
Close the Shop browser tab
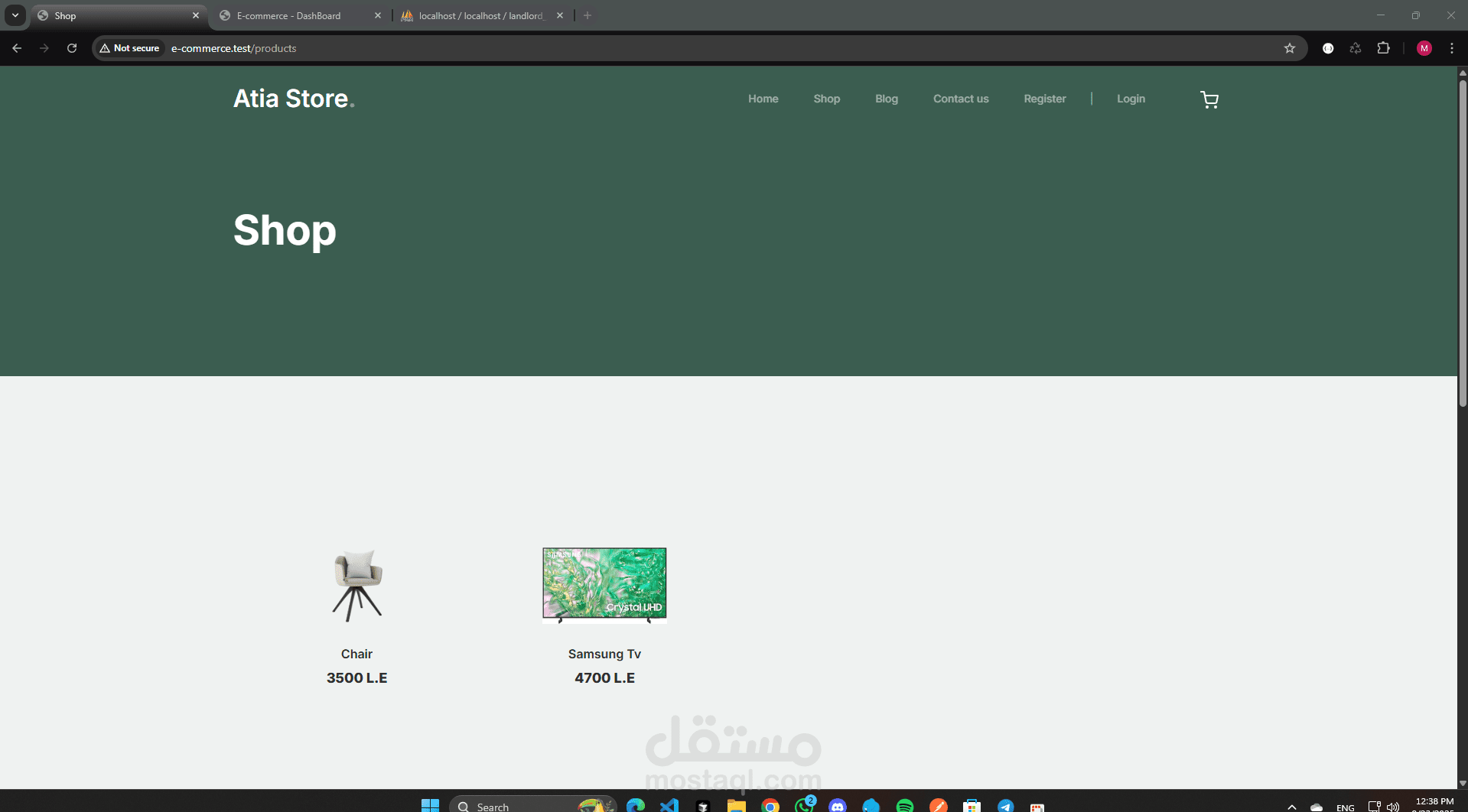pos(196,15)
